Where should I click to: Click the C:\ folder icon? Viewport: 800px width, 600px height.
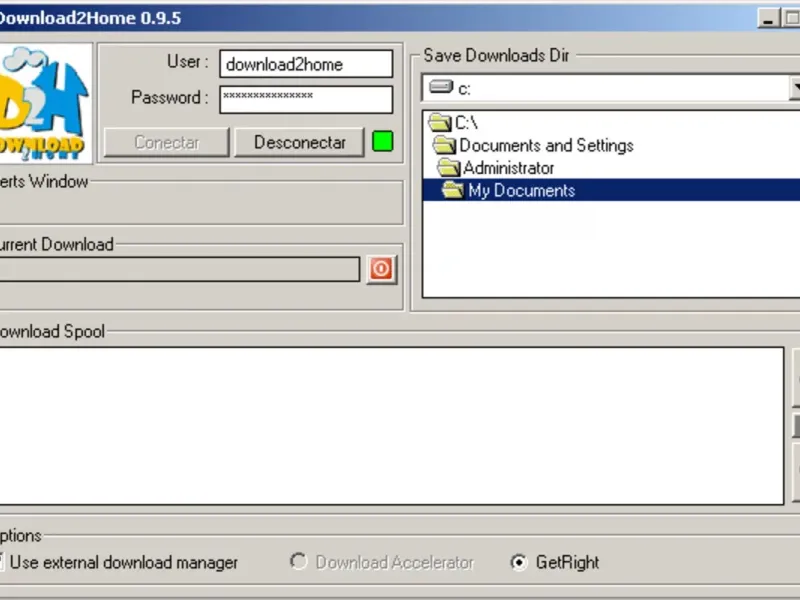439,122
